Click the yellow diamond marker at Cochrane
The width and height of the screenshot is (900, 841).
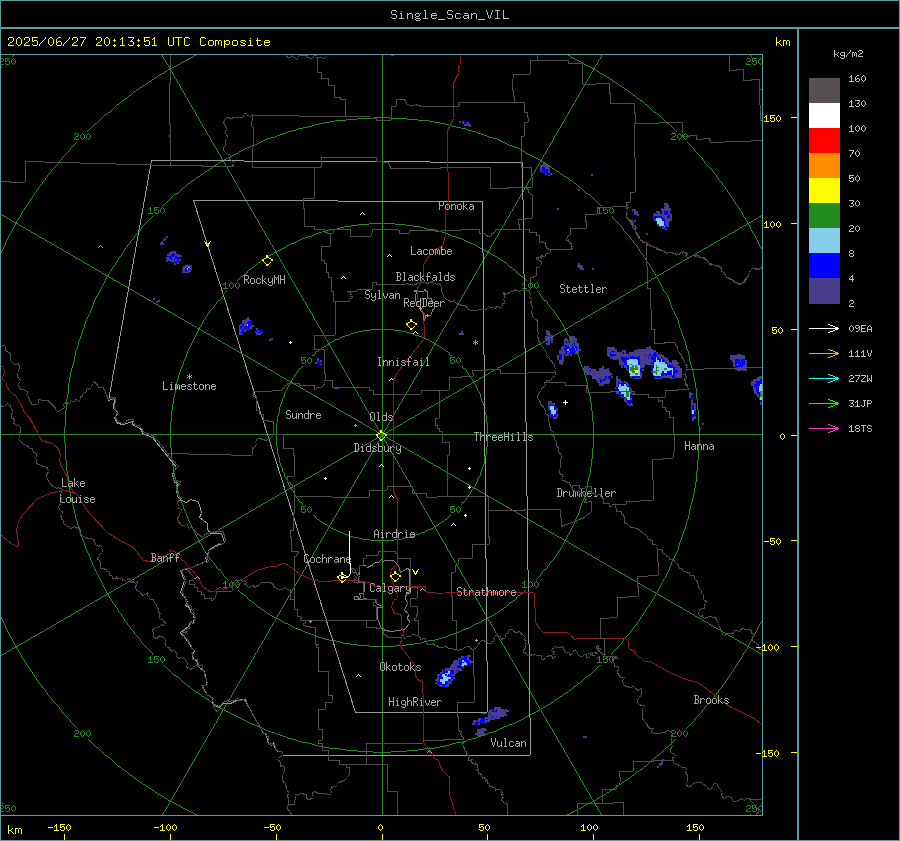point(342,577)
